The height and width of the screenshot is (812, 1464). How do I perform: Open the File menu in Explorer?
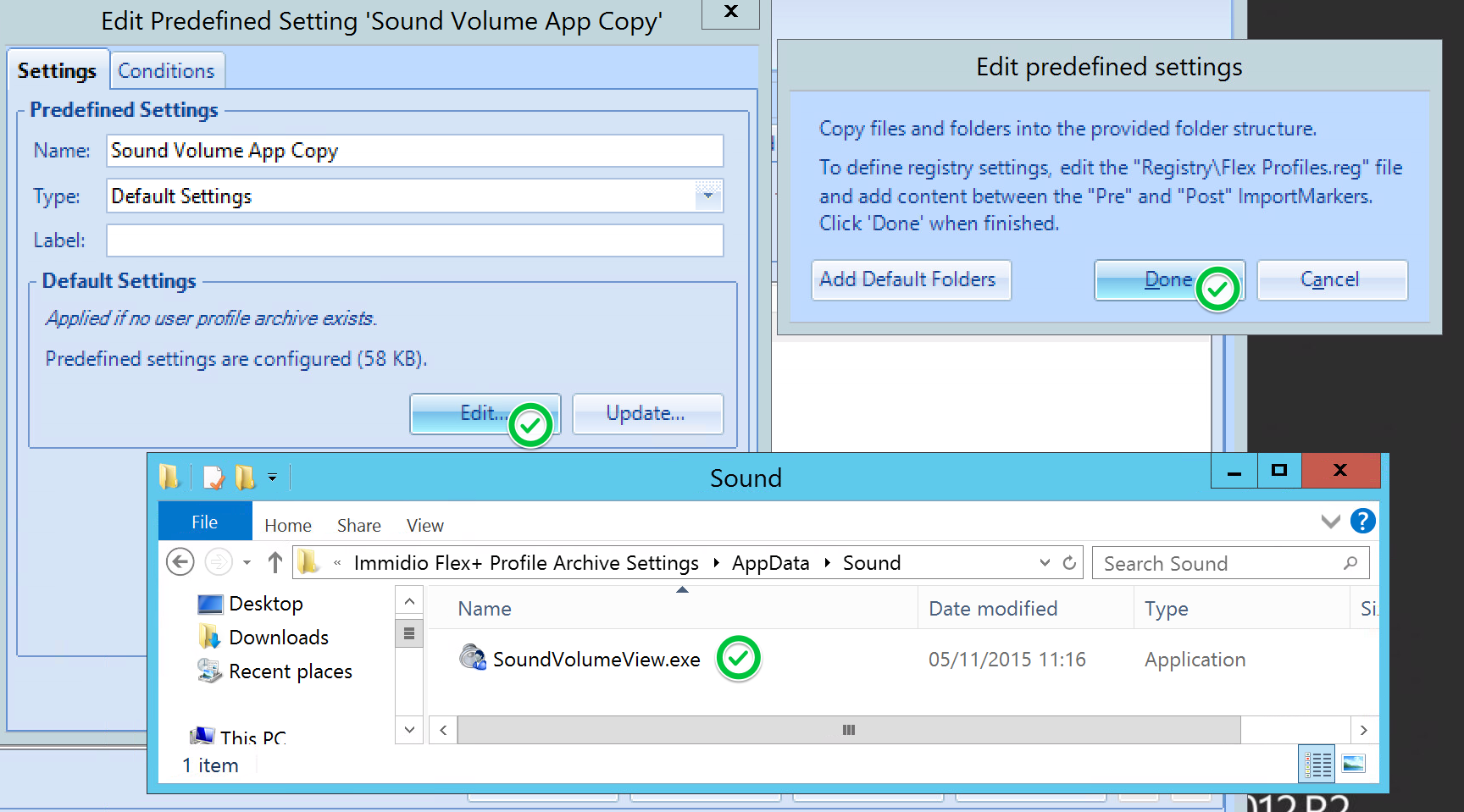click(205, 522)
